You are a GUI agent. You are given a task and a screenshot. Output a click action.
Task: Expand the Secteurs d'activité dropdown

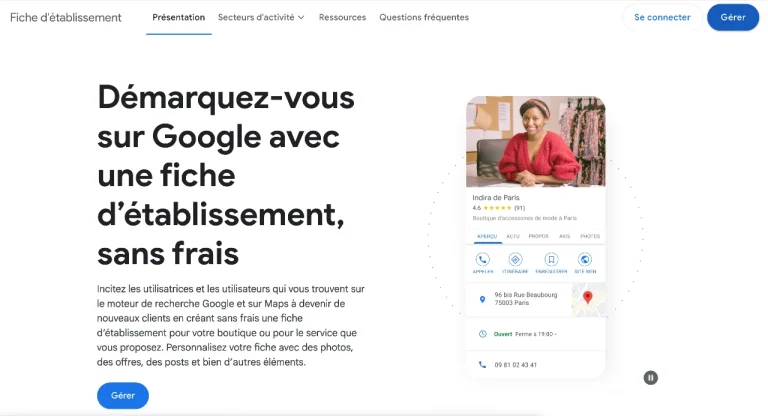(x=261, y=17)
